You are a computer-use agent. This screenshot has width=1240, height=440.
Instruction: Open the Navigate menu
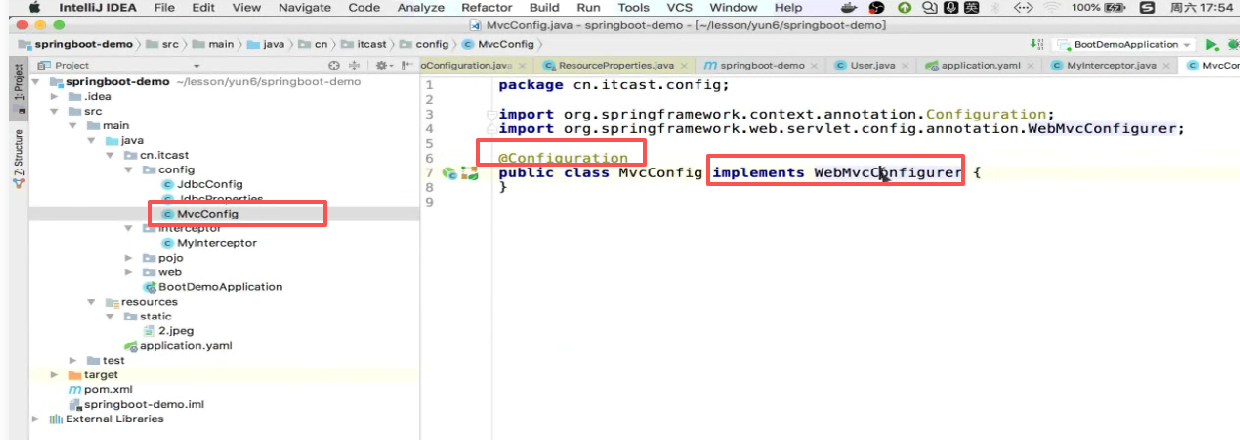[305, 7]
